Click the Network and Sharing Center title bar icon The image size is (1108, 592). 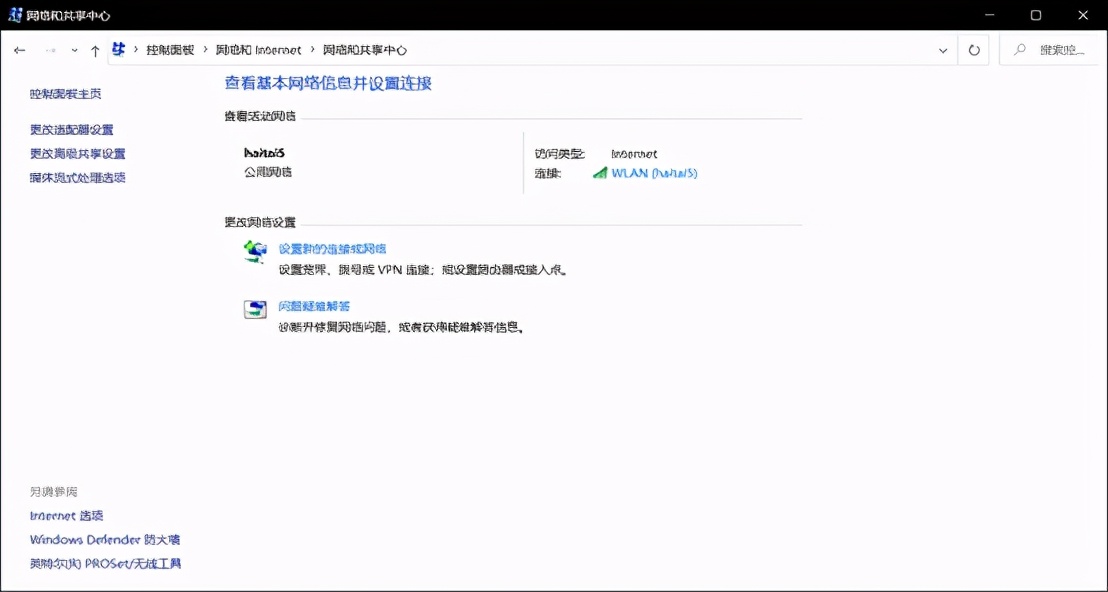click(14, 15)
